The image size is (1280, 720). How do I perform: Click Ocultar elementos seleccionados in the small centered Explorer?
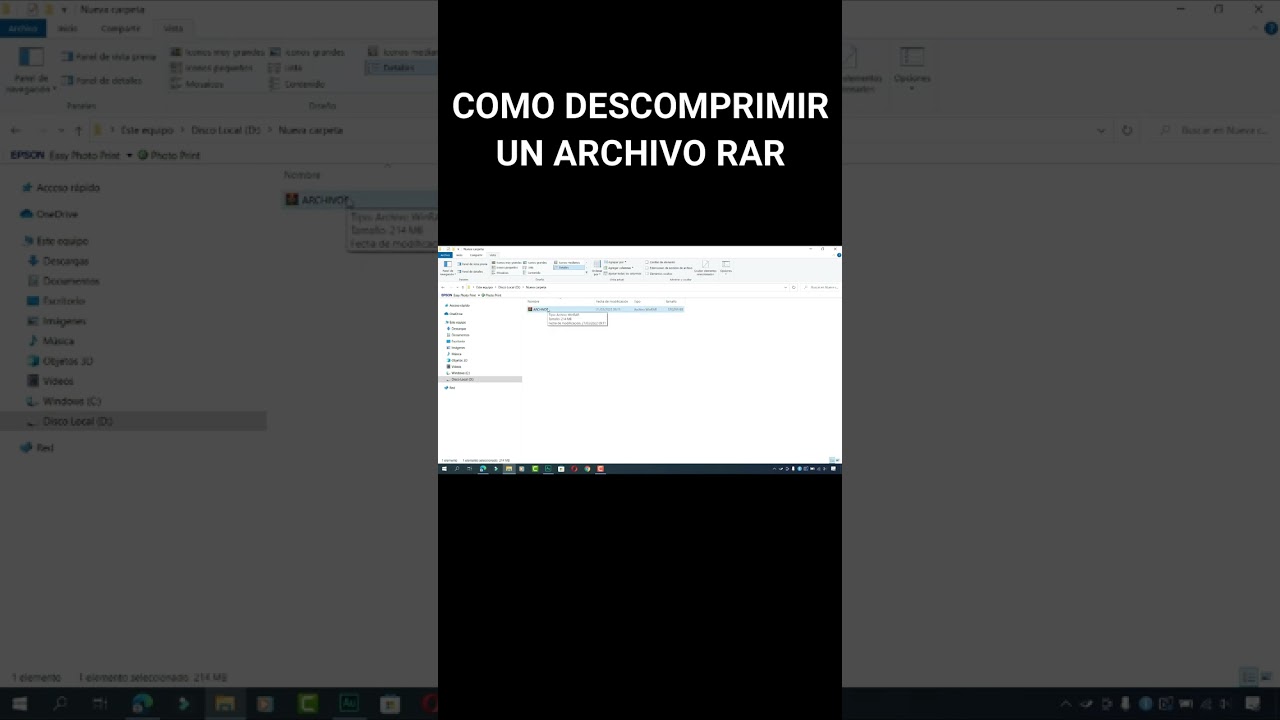point(705,267)
